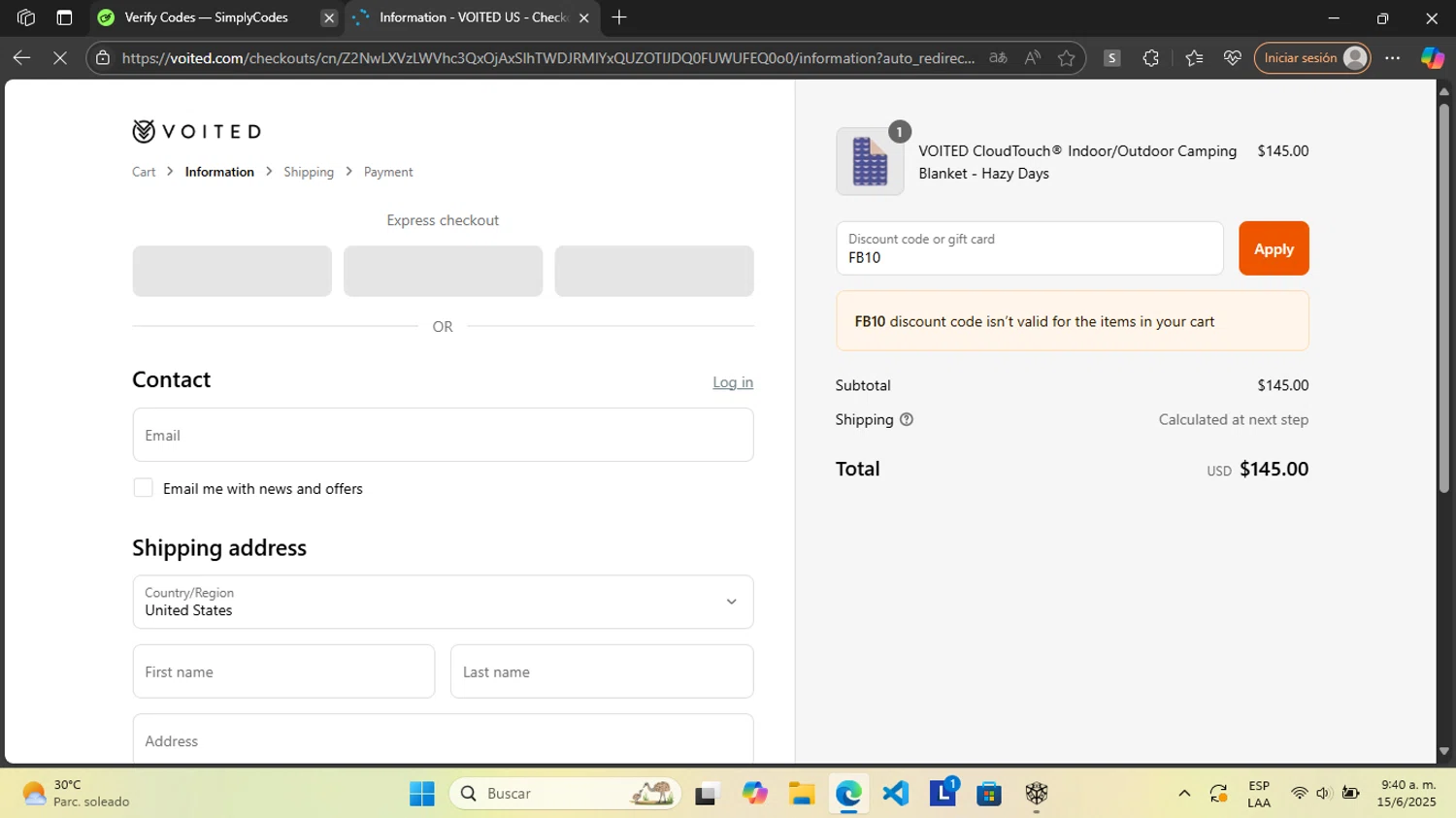The image size is (1456, 818).
Task: Click first express checkout placeholder button
Action: pos(232,271)
